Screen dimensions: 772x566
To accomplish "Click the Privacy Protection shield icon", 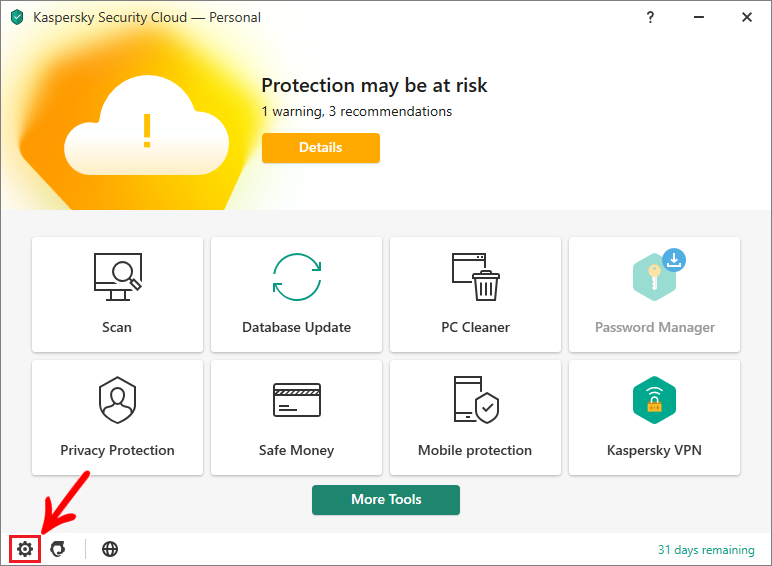I will click(118, 400).
